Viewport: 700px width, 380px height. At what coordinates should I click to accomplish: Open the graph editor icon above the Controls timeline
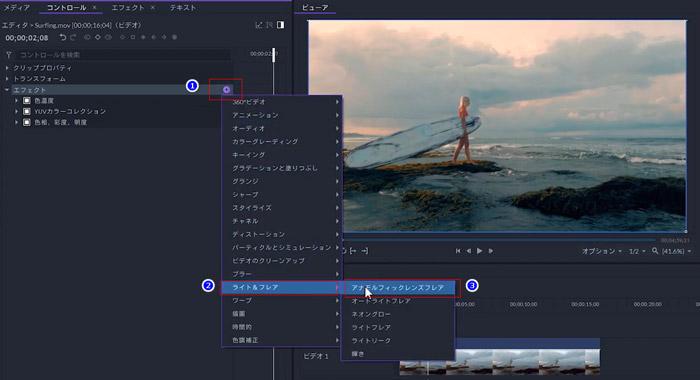[x=258, y=25]
